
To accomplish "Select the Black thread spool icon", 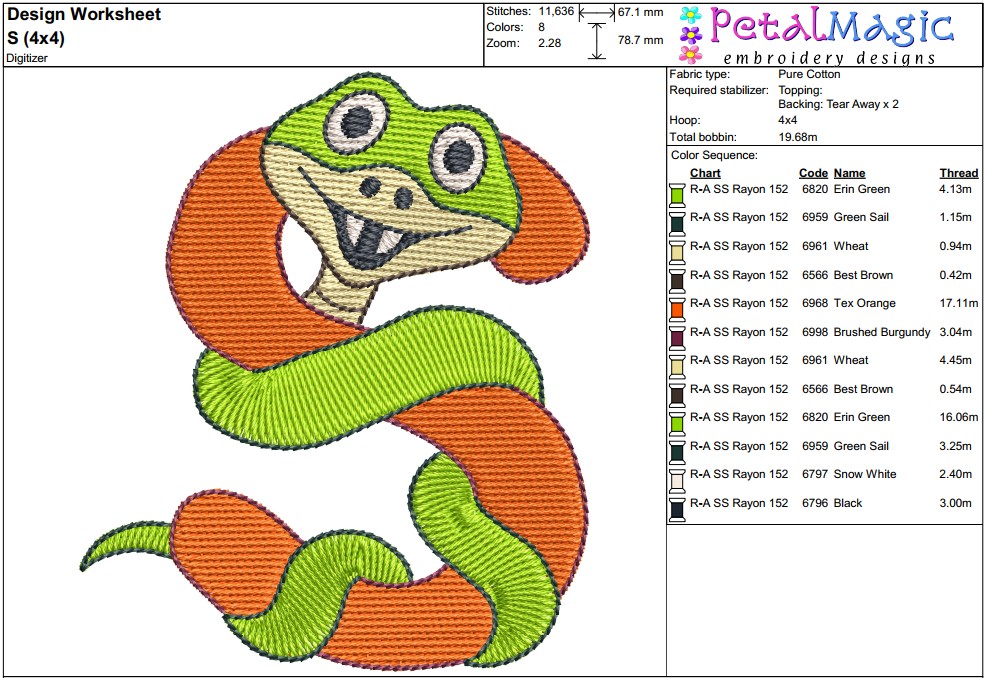I will pyautogui.click(x=677, y=509).
